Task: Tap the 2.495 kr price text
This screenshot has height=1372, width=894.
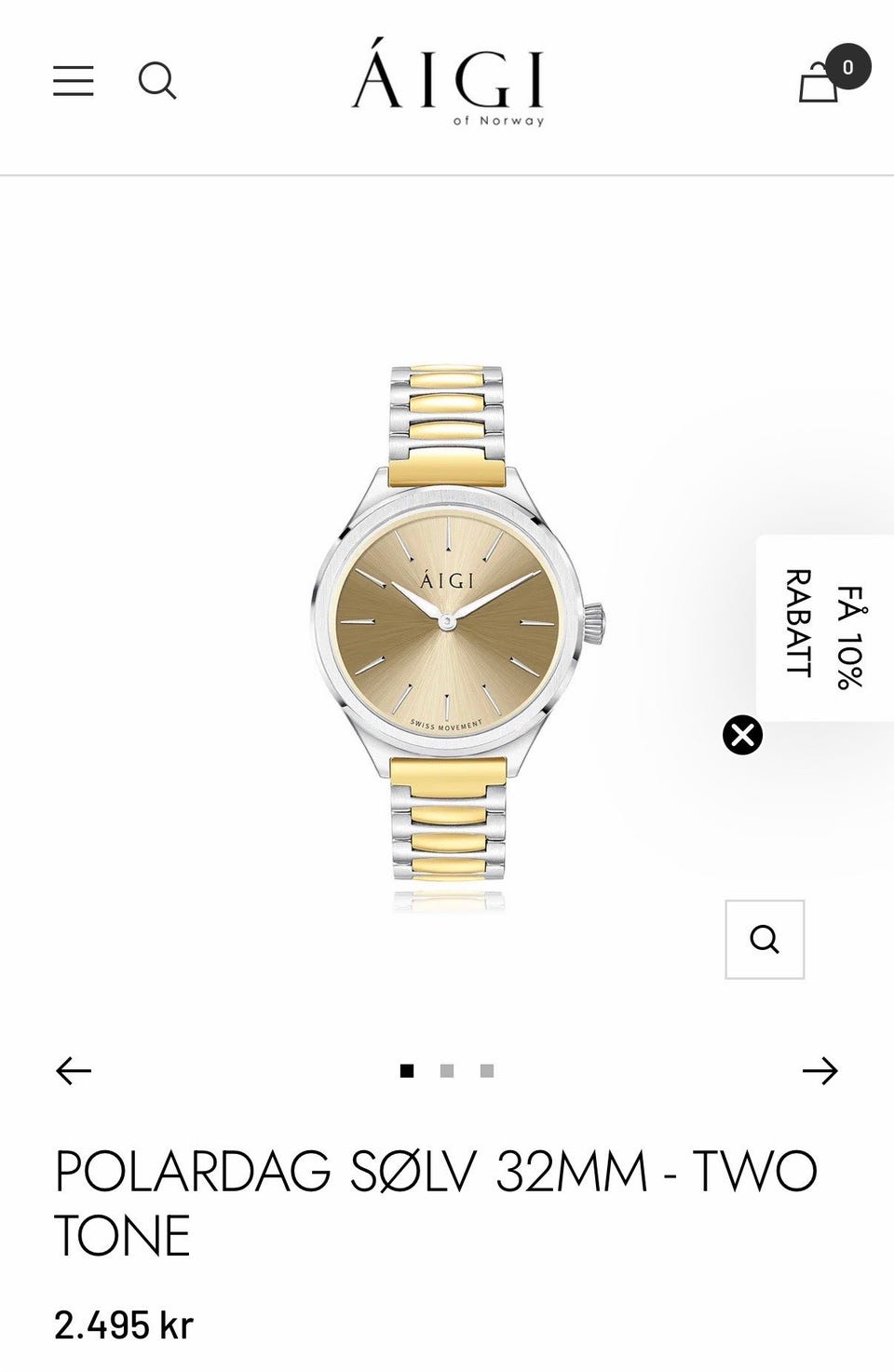Action: [x=124, y=1324]
